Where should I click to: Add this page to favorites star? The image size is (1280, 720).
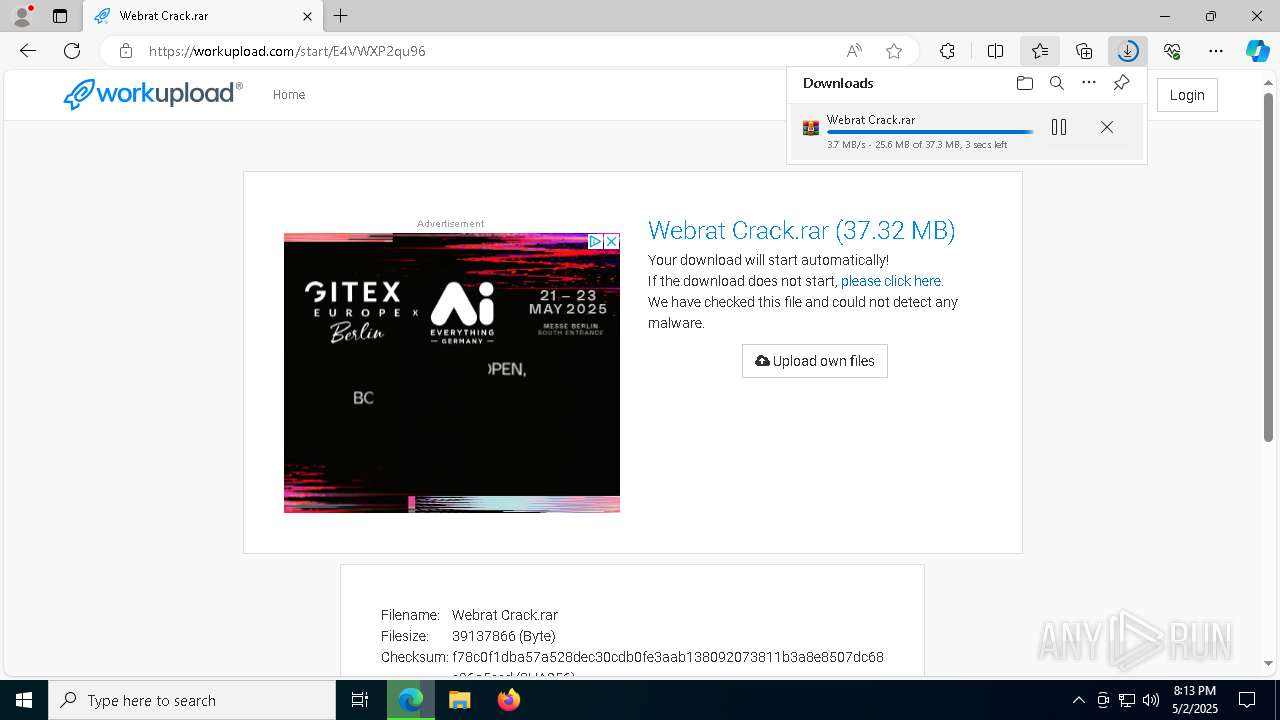click(894, 51)
